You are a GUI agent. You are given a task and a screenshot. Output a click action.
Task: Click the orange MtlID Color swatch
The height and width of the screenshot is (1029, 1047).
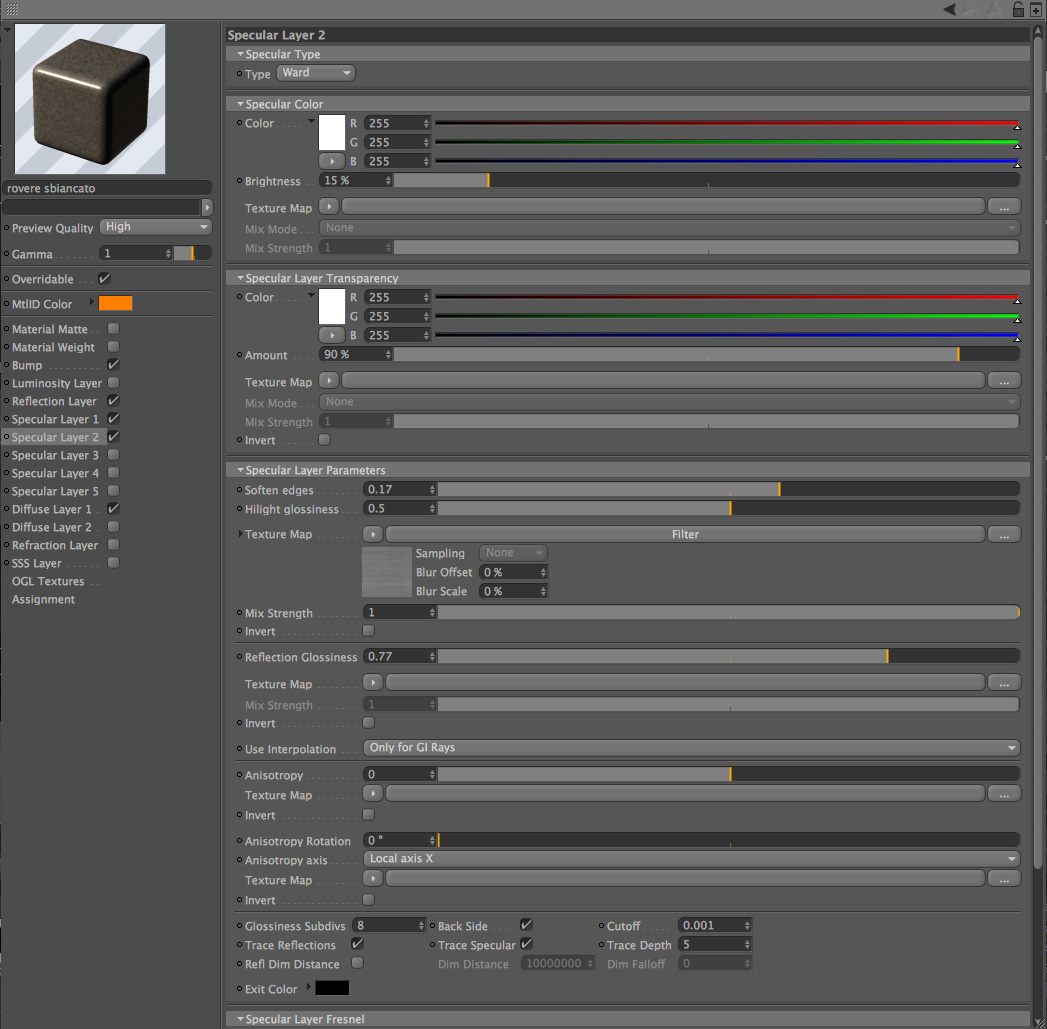tap(116, 303)
